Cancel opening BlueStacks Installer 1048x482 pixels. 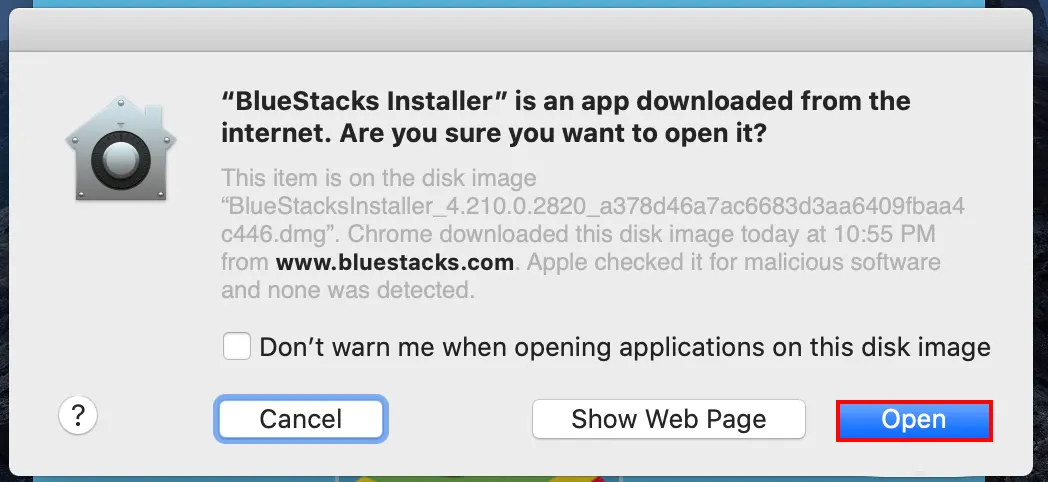coord(301,419)
